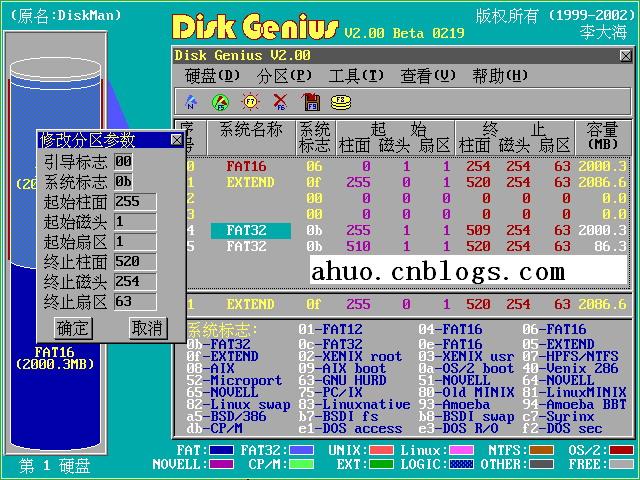640x480 pixels.
Task: Open the 分区(P) menu
Action: pyautogui.click(x=284, y=76)
